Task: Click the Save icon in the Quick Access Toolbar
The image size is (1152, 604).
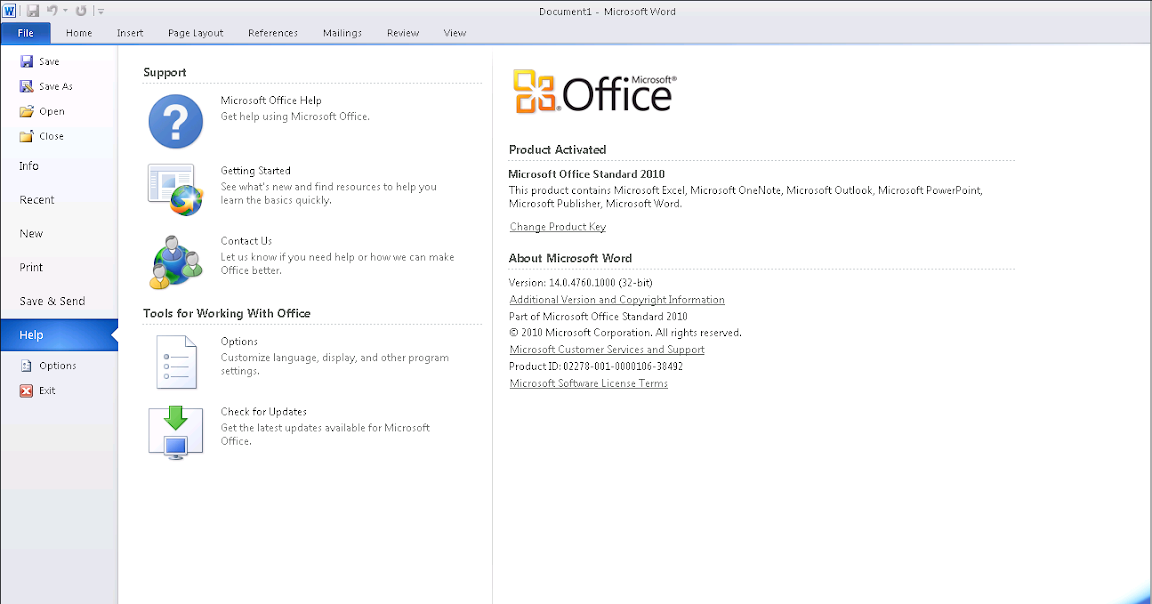Action: pos(33,11)
